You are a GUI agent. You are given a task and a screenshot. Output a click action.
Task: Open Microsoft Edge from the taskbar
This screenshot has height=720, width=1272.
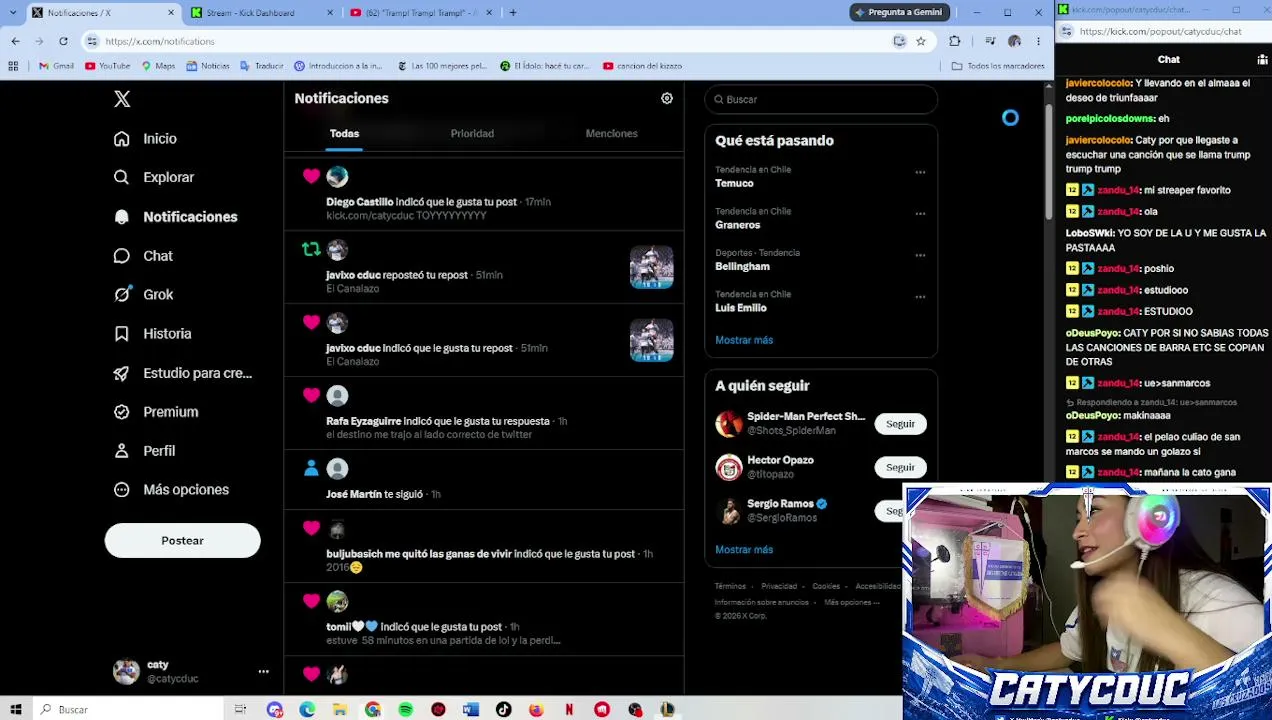coord(307,710)
